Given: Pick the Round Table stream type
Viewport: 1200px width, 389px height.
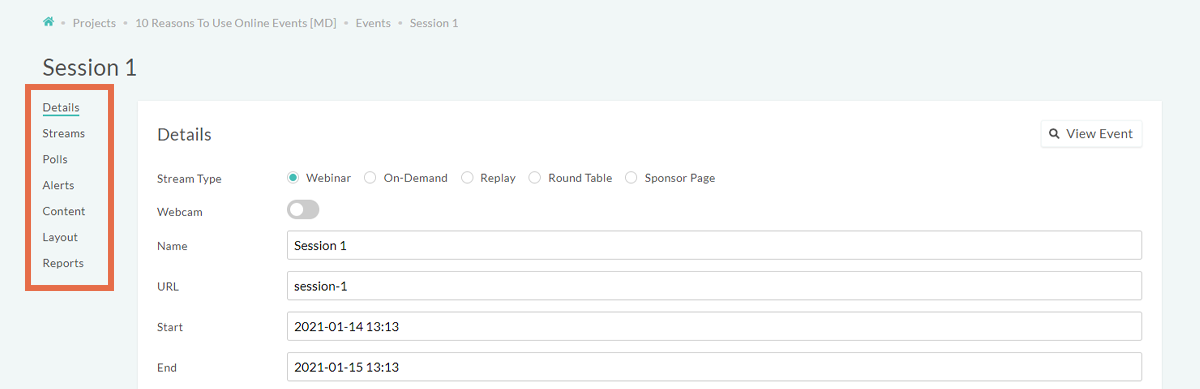Looking at the screenshot, I should tap(535, 178).
